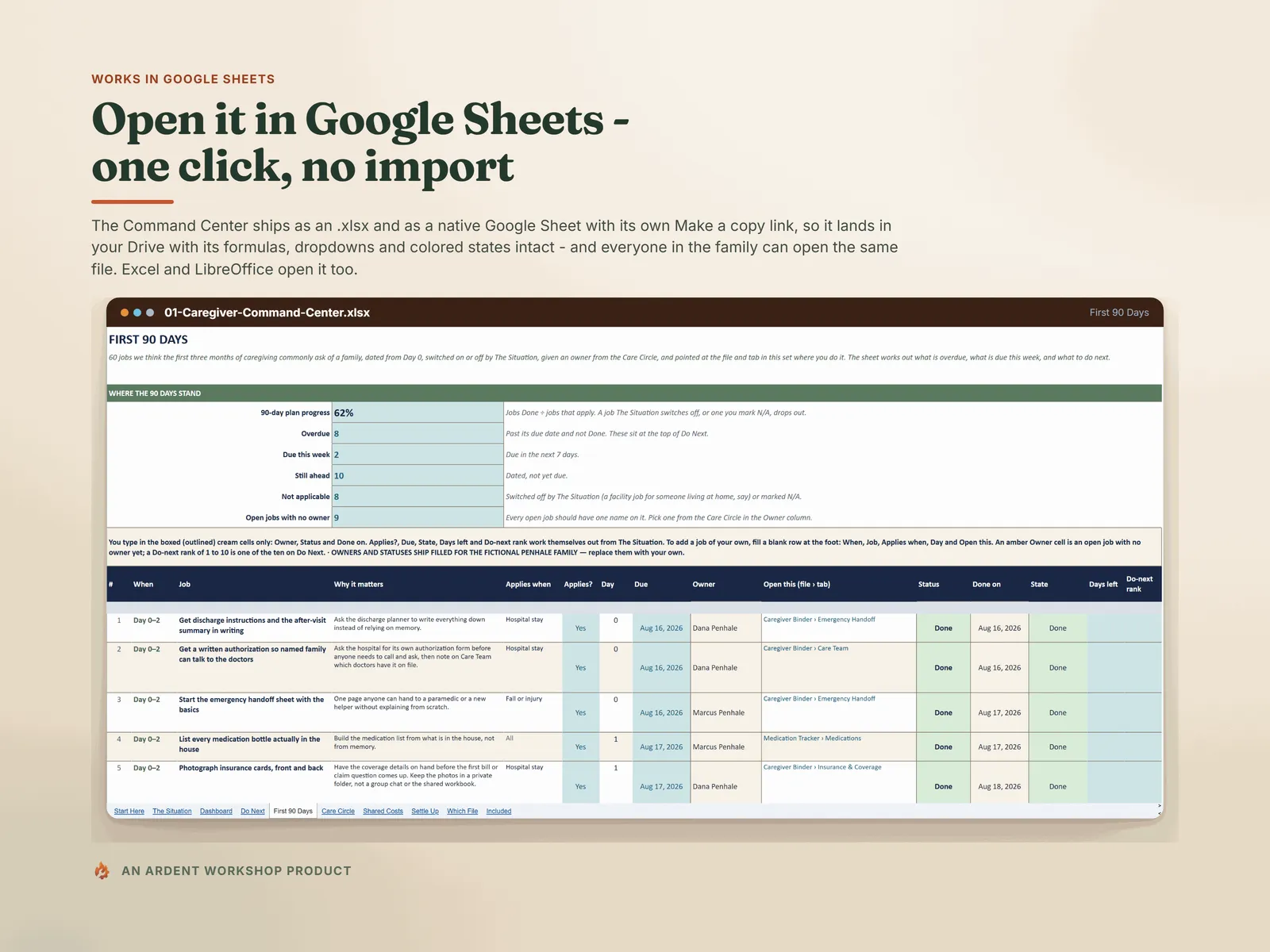Viewport: 1270px width, 952px height.
Task: Open the Which File sheet tab
Action: click(x=462, y=811)
